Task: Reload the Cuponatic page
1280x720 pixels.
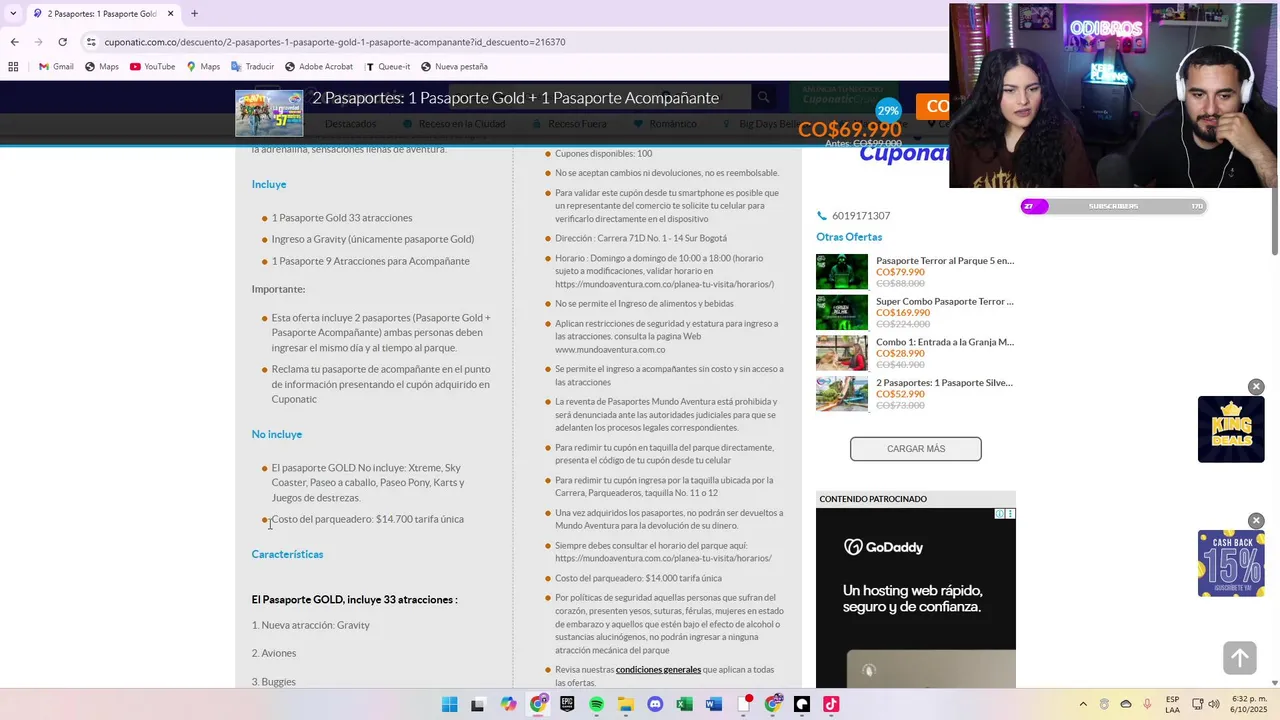Action: [63, 42]
